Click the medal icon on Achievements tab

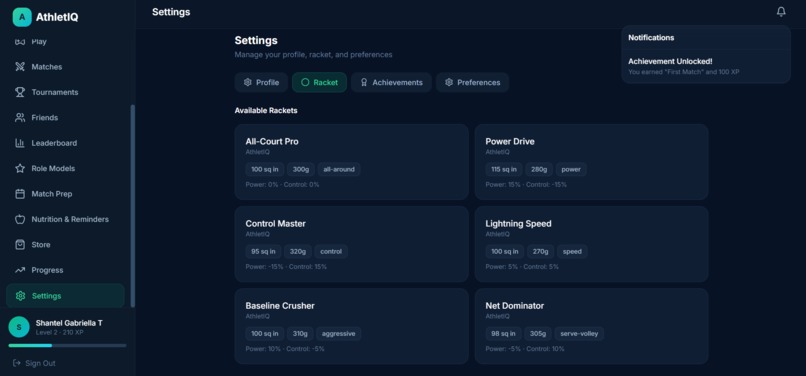tap(364, 82)
